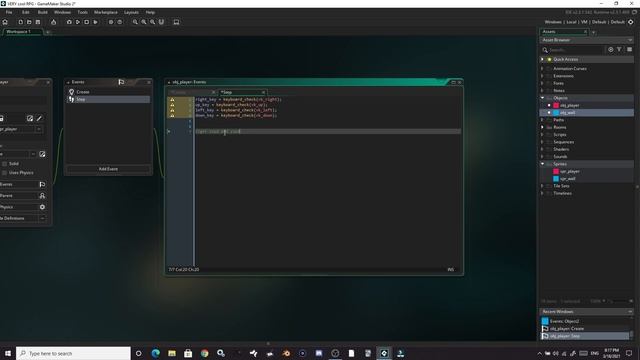Screen dimensions: 640x360
Task: Open obj_player: Create in Recent Windows
Action: click(x=584, y=329)
